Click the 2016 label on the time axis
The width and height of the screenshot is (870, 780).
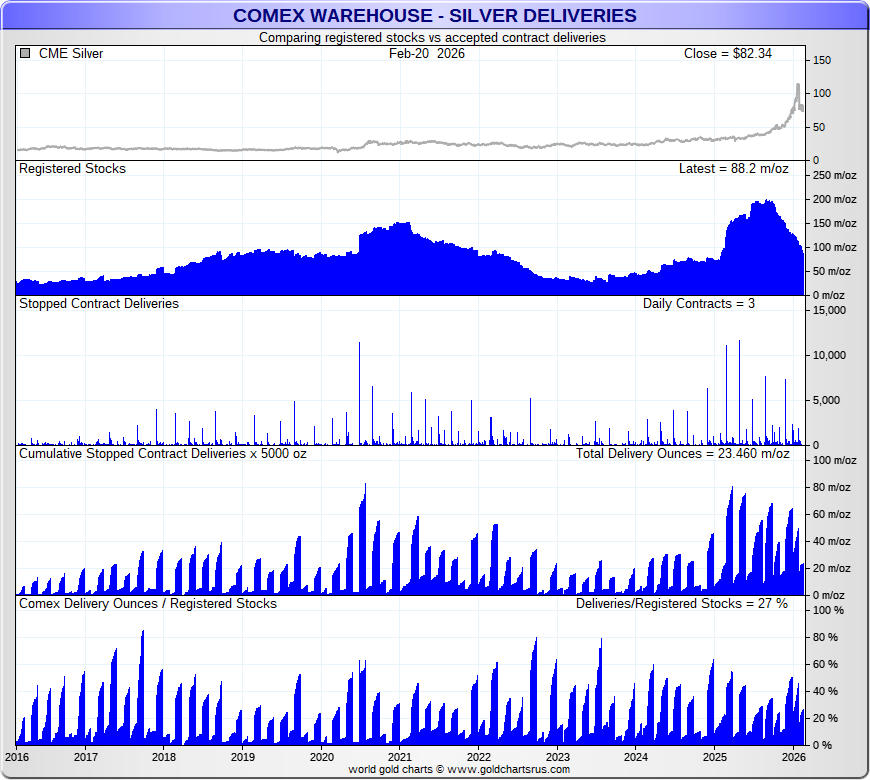pos(17,757)
